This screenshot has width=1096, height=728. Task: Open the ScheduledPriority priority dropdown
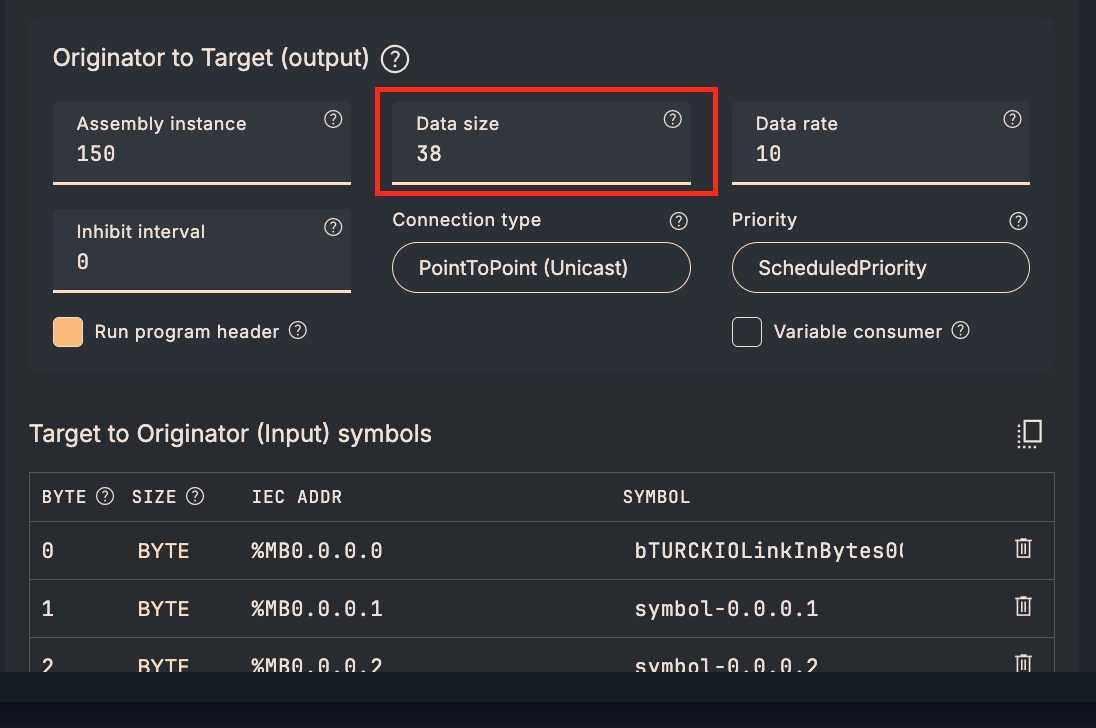[880, 268]
